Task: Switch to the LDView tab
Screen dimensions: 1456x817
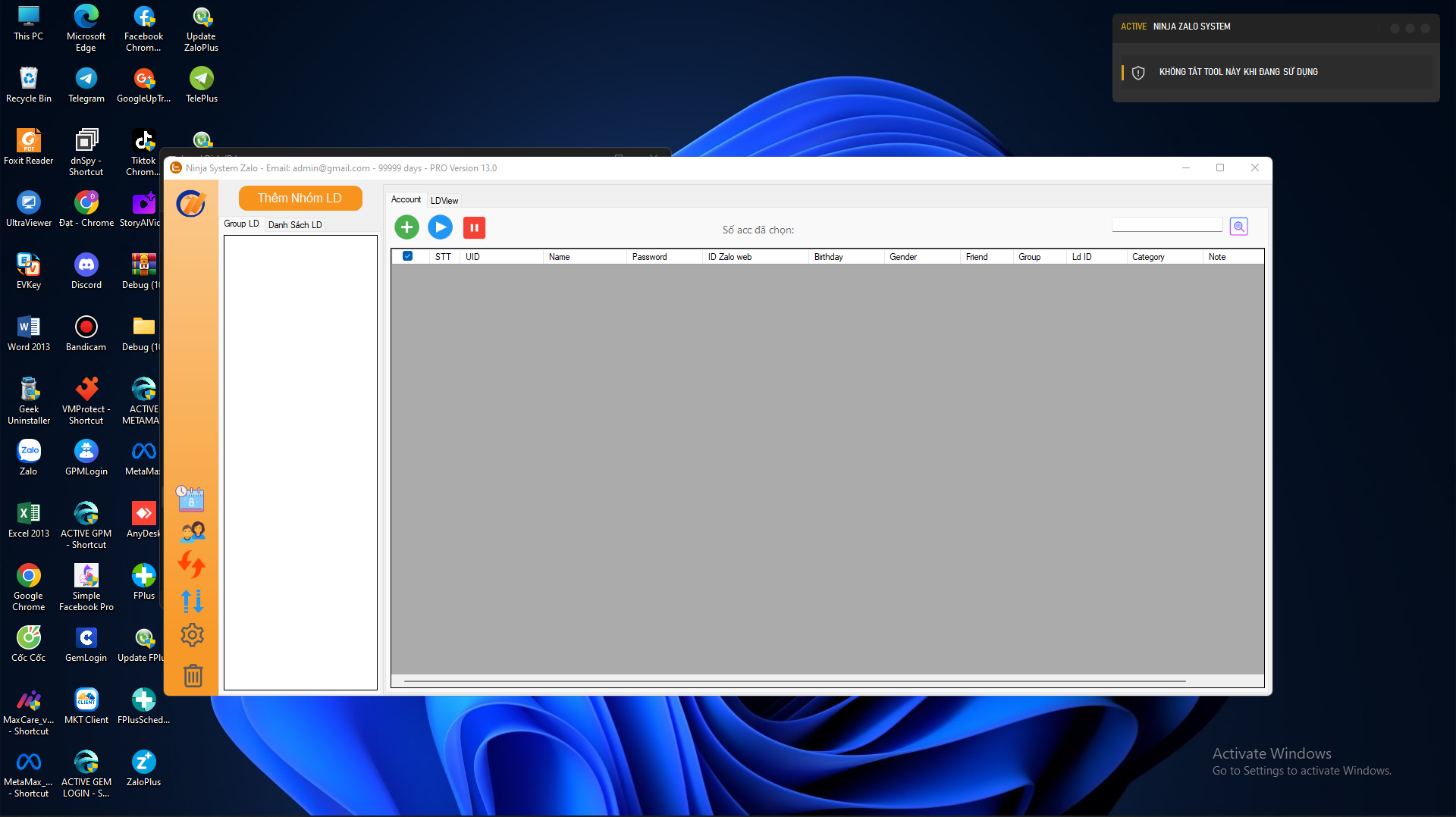Action: [x=444, y=201]
